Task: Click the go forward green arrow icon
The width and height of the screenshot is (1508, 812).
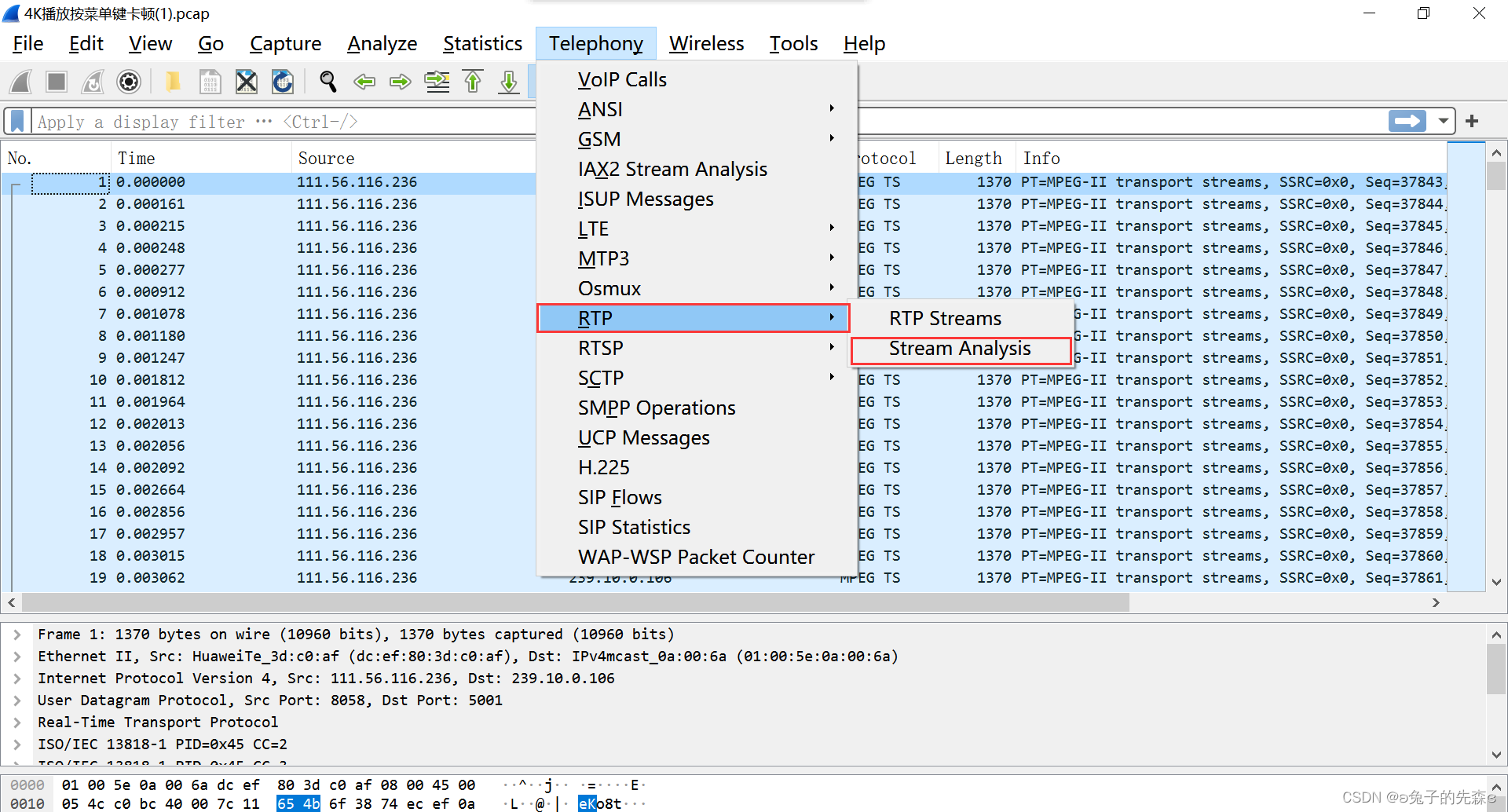Action: 401,81
